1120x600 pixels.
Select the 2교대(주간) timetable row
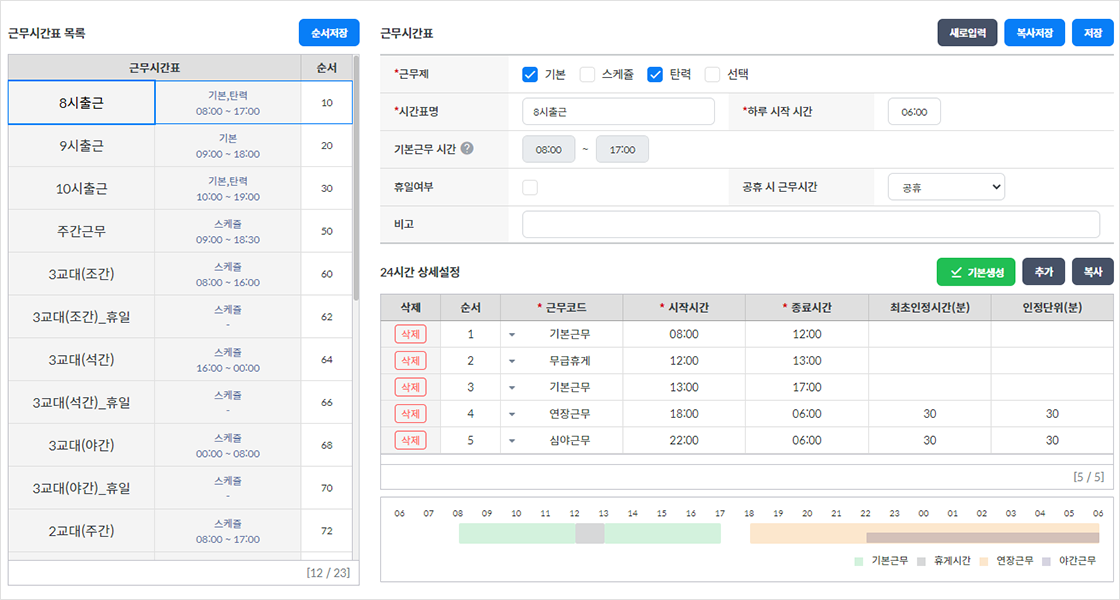(x=181, y=531)
